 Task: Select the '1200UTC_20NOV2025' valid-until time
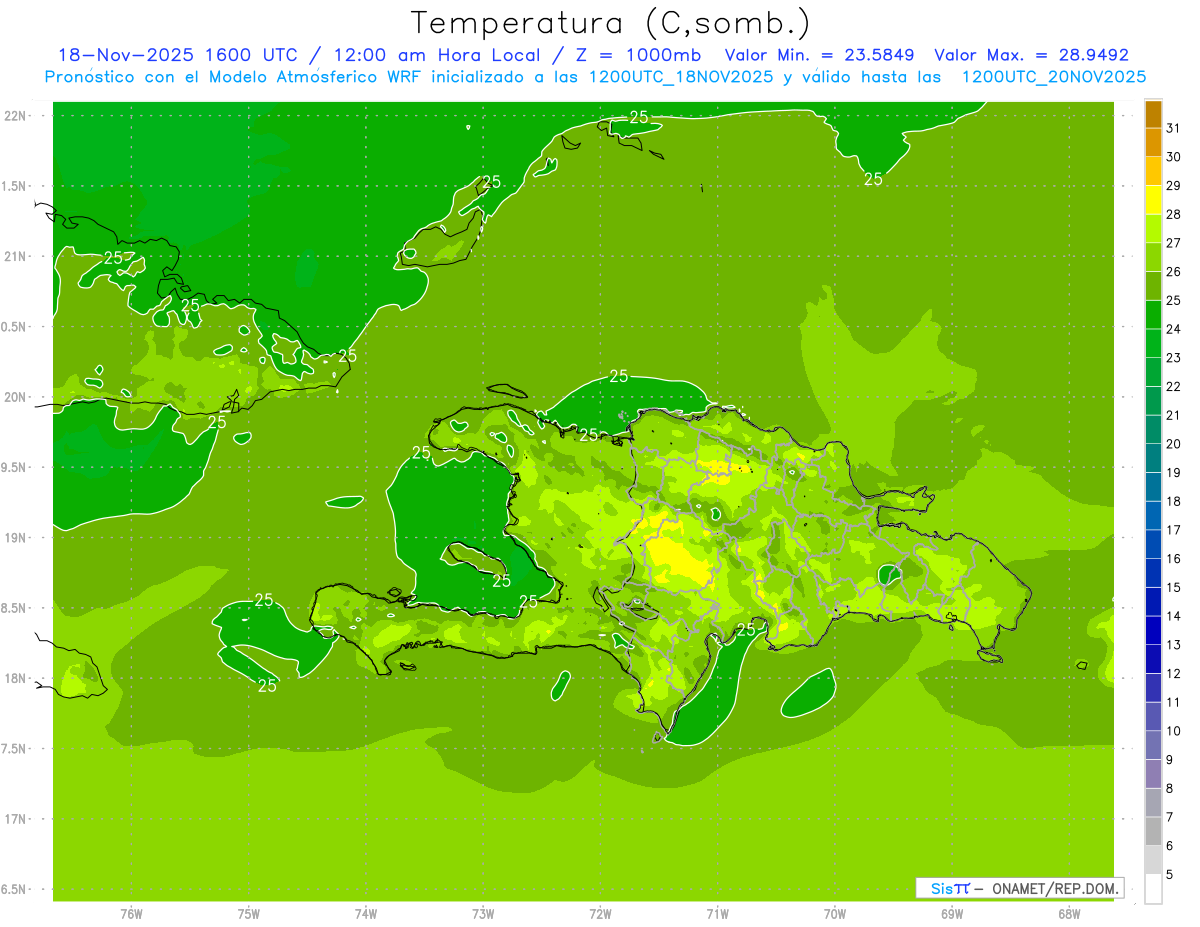click(x=1054, y=77)
